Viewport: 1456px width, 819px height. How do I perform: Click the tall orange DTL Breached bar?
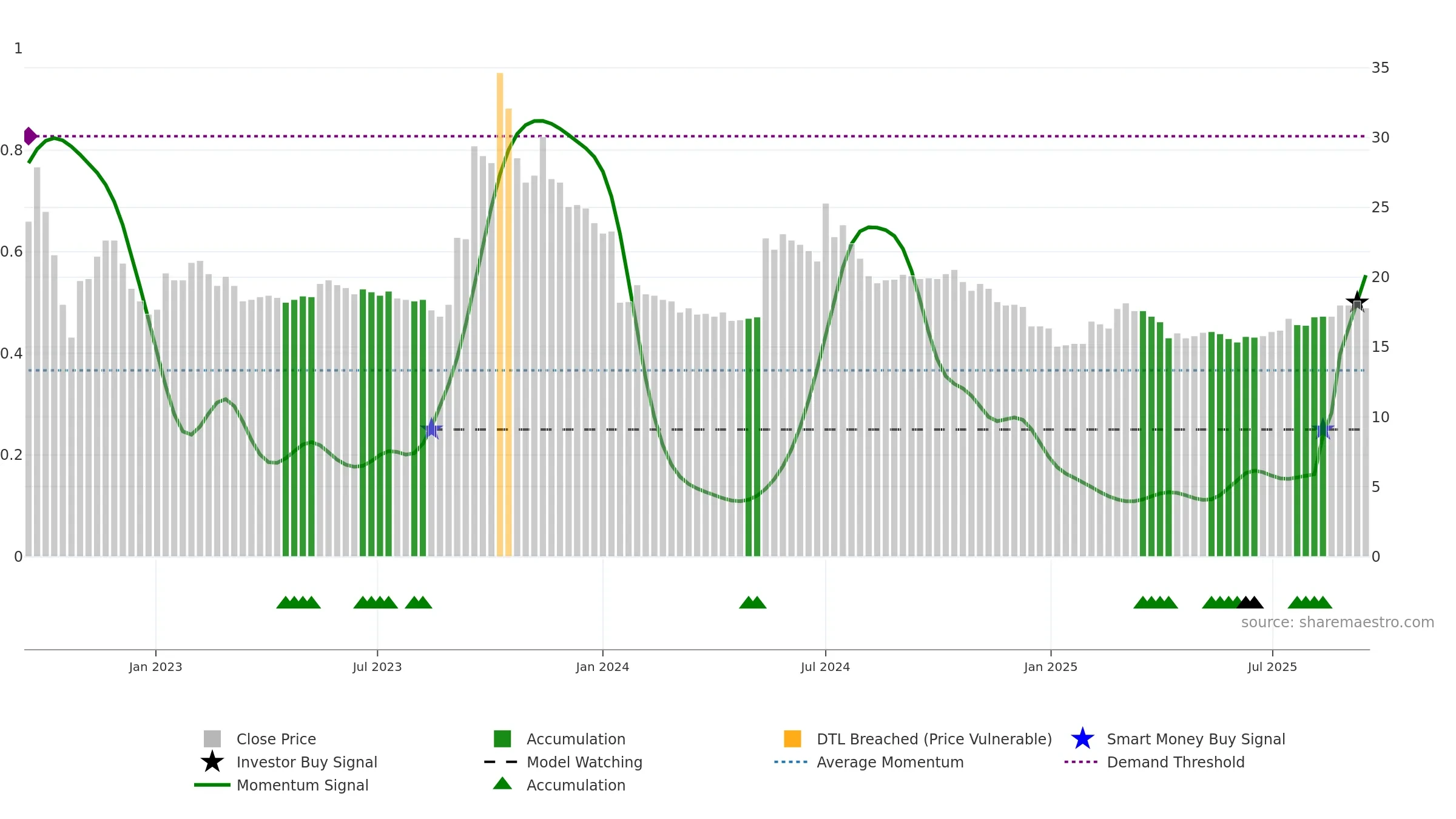[500, 314]
